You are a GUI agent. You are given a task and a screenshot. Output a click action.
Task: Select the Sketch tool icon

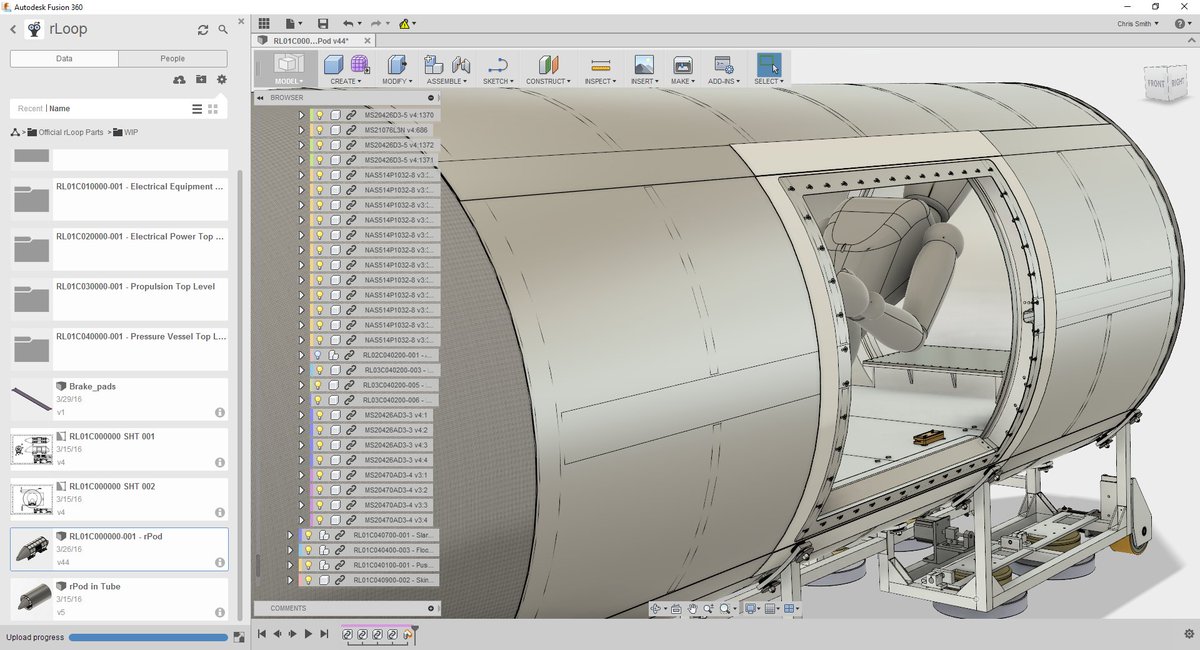[497, 65]
